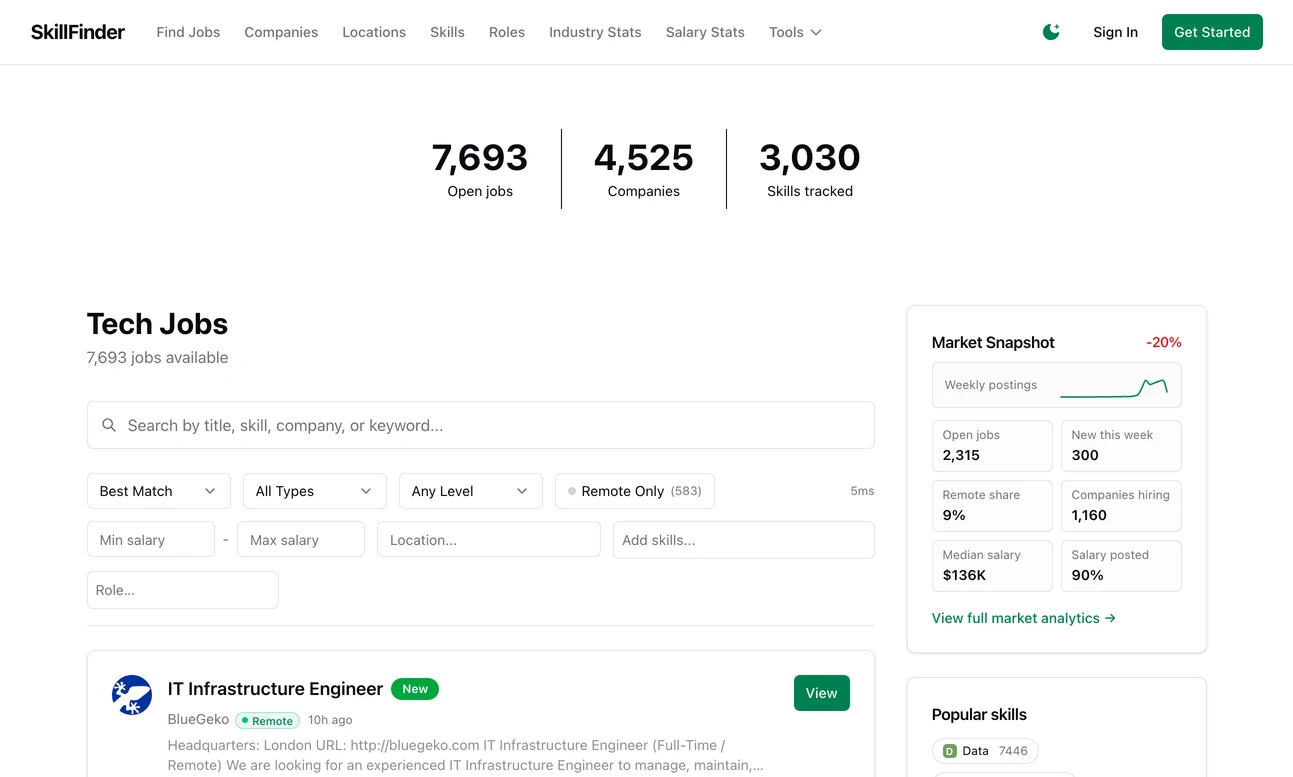The height and width of the screenshot is (777, 1293).
Task: Click the Remote share 9% tile
Action: coord(992,506)
